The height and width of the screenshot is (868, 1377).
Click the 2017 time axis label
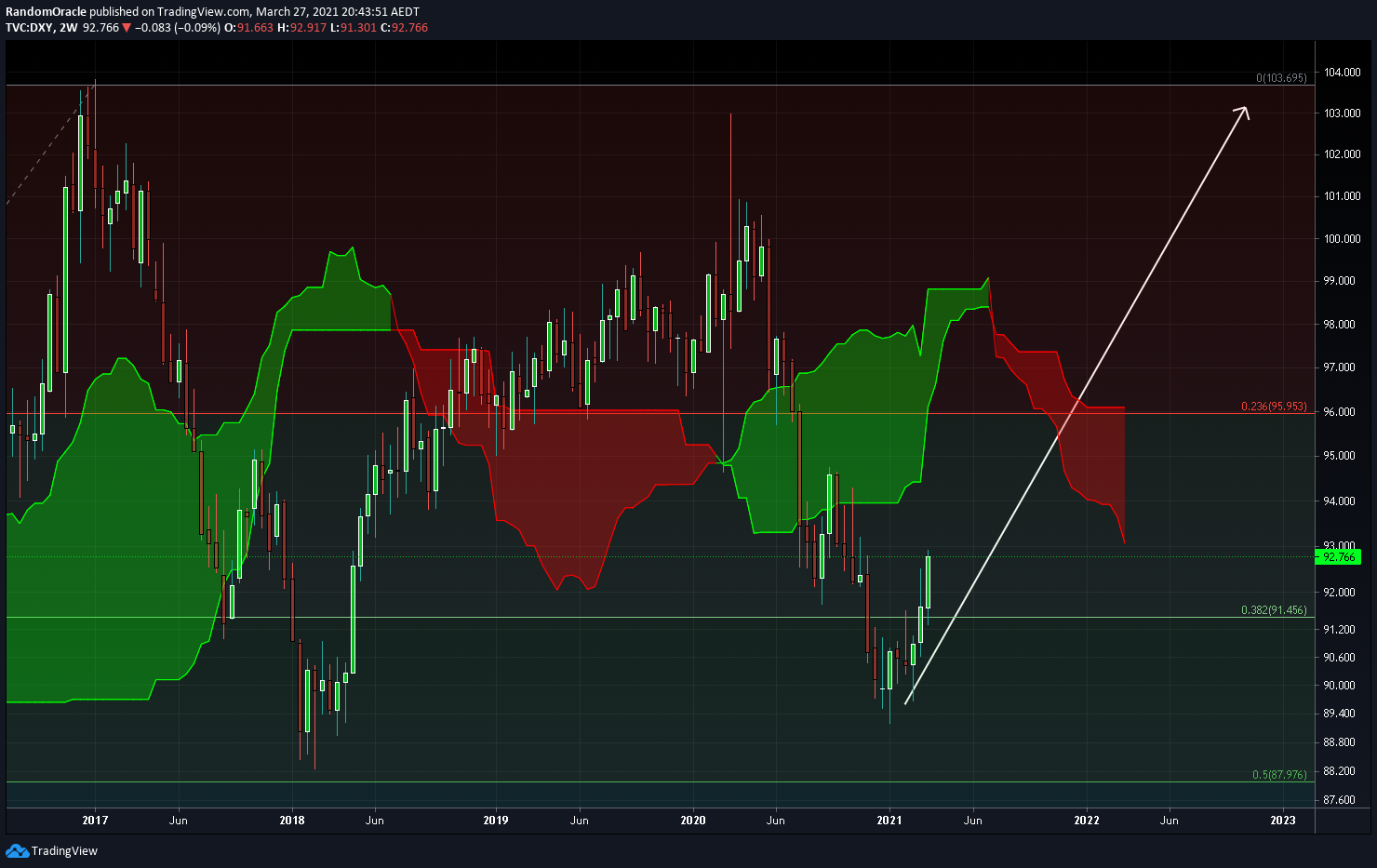click(95, 821)
